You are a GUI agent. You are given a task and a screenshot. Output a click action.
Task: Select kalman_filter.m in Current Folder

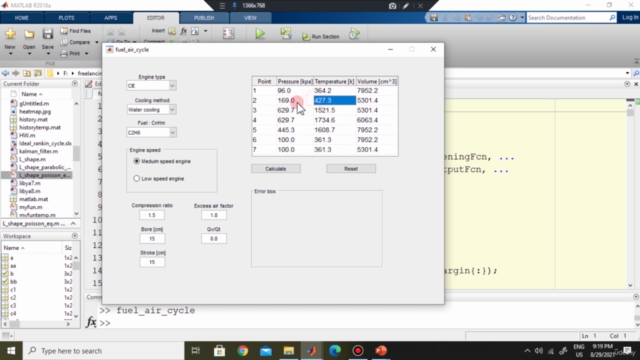click(38, 151)
